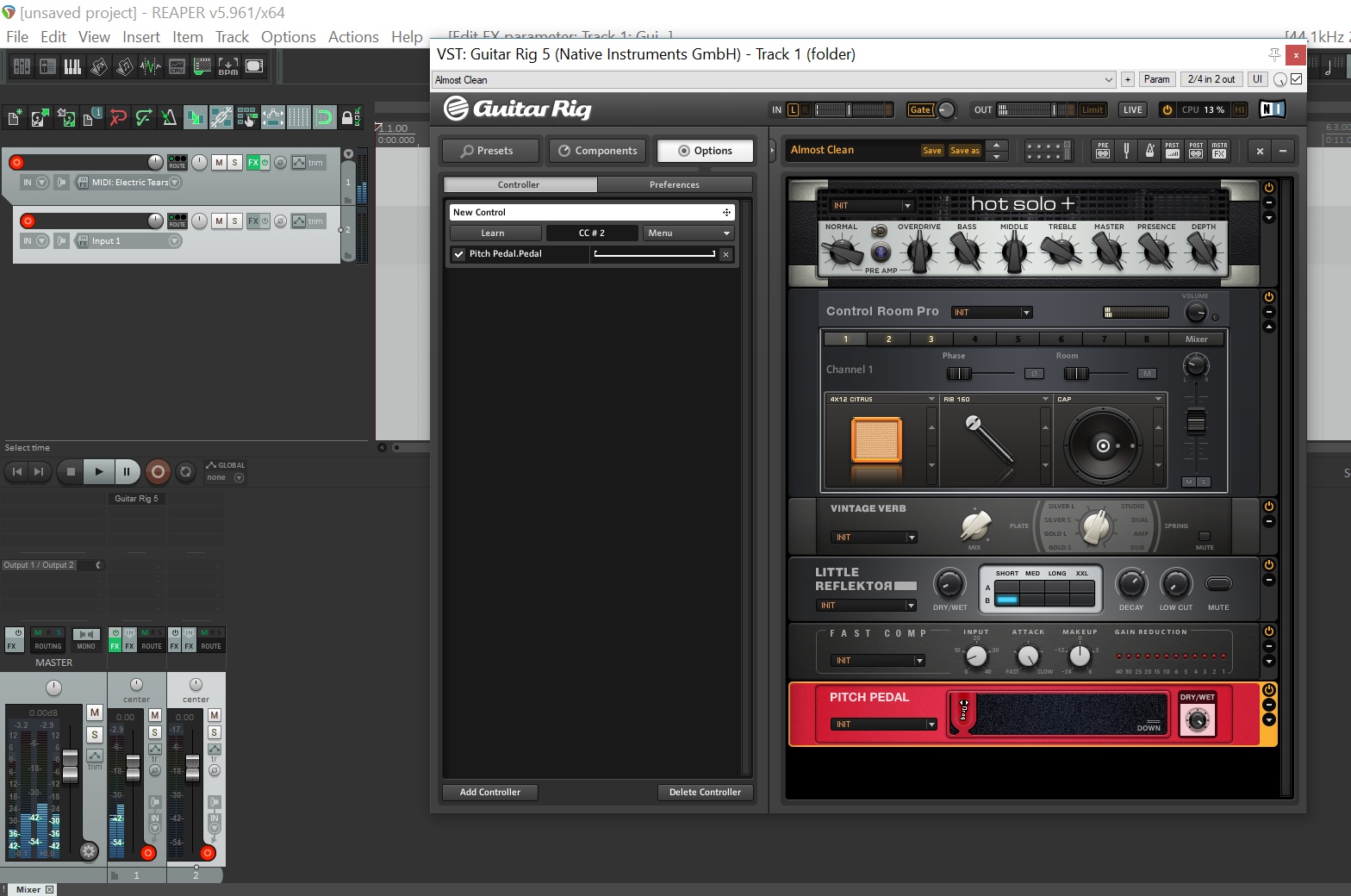Click the CPU performance meter toolbar icon
Image resolution: width=1351 pixels, height=896 pixels.
[x=177, y=66]
